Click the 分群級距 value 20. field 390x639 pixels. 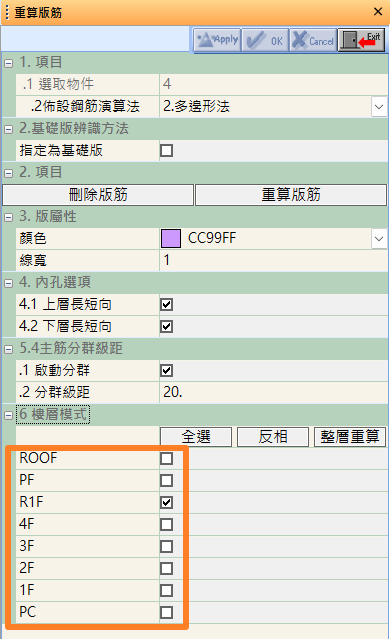tap(273, 392)
